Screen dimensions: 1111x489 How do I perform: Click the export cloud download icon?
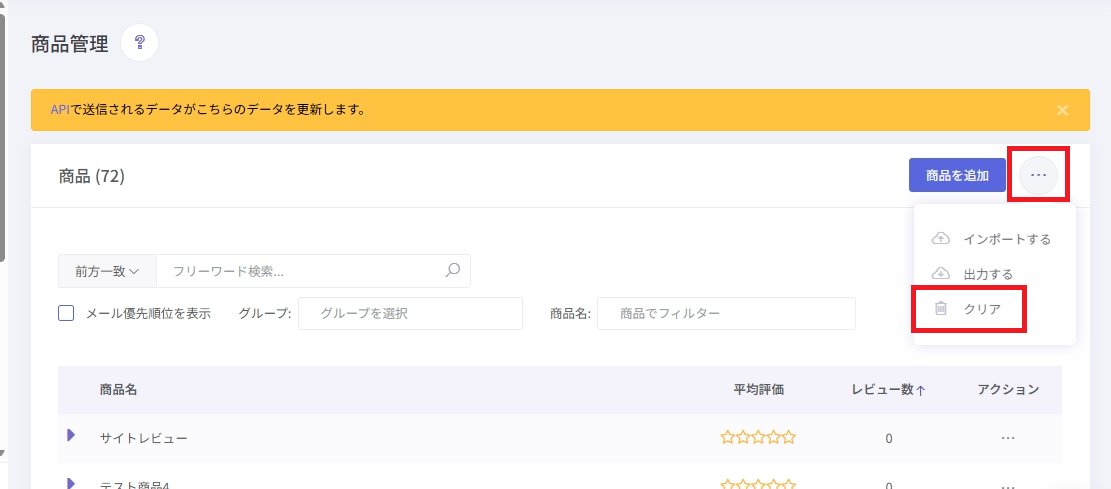click(940, 274)
